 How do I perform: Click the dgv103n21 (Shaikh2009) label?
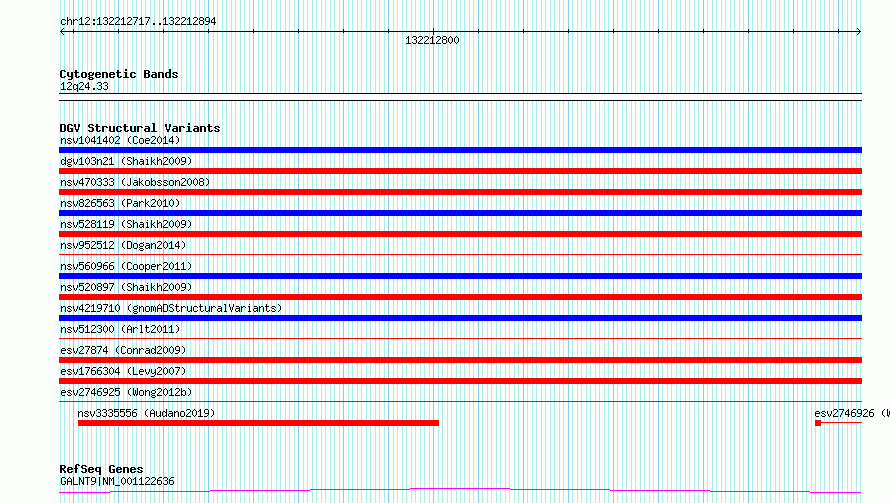click(x=126, y=161)
